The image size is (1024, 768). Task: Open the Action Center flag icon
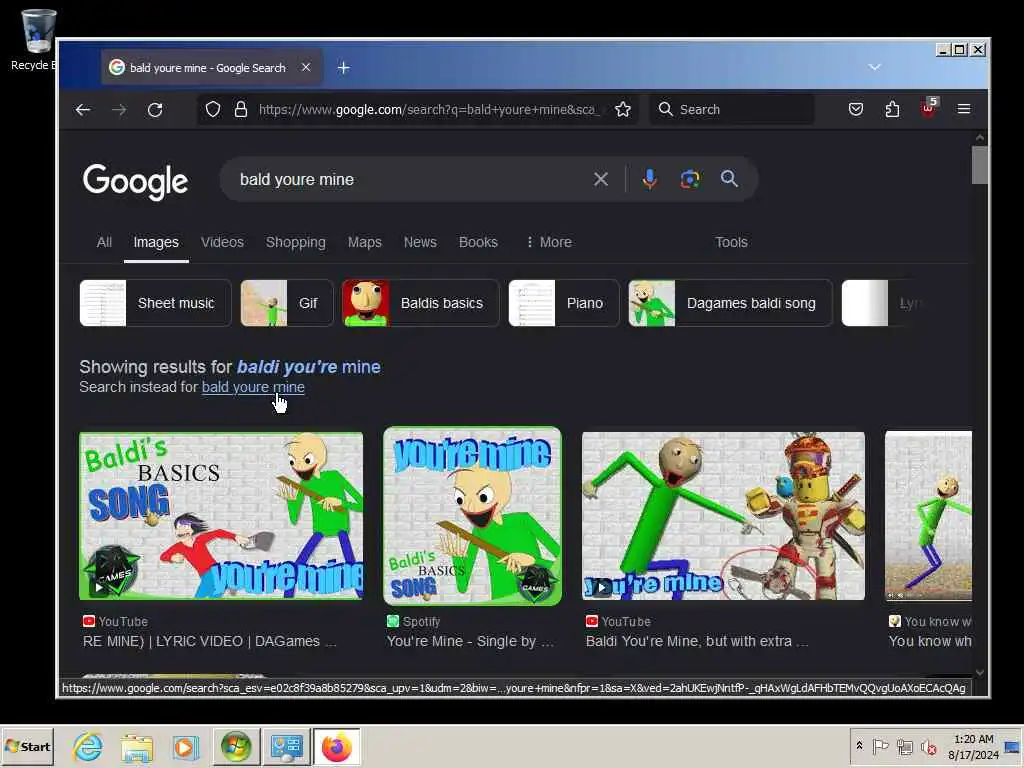(881, 746)
